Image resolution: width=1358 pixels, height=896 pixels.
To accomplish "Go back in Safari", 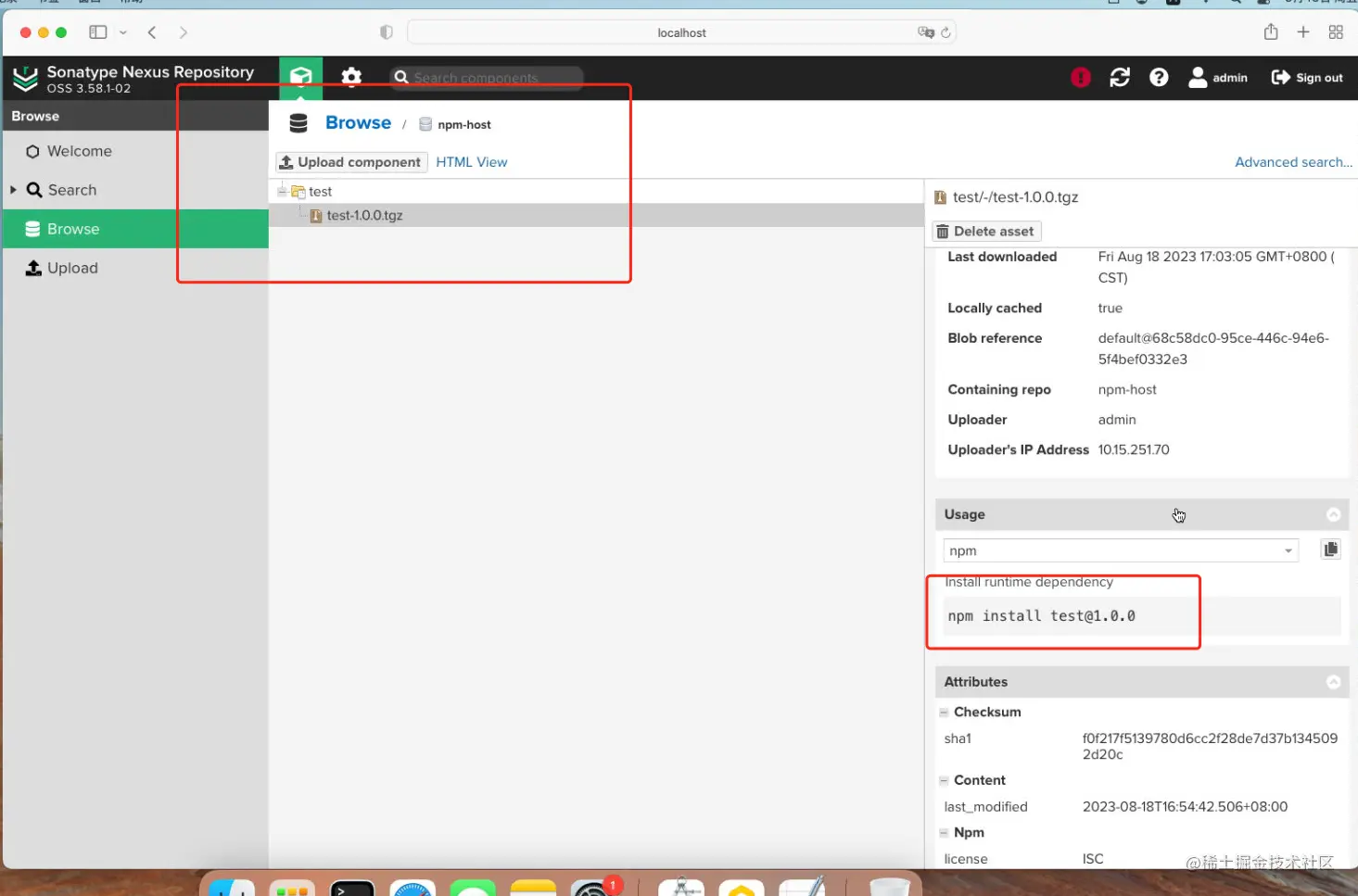I will tap(152, 32).
